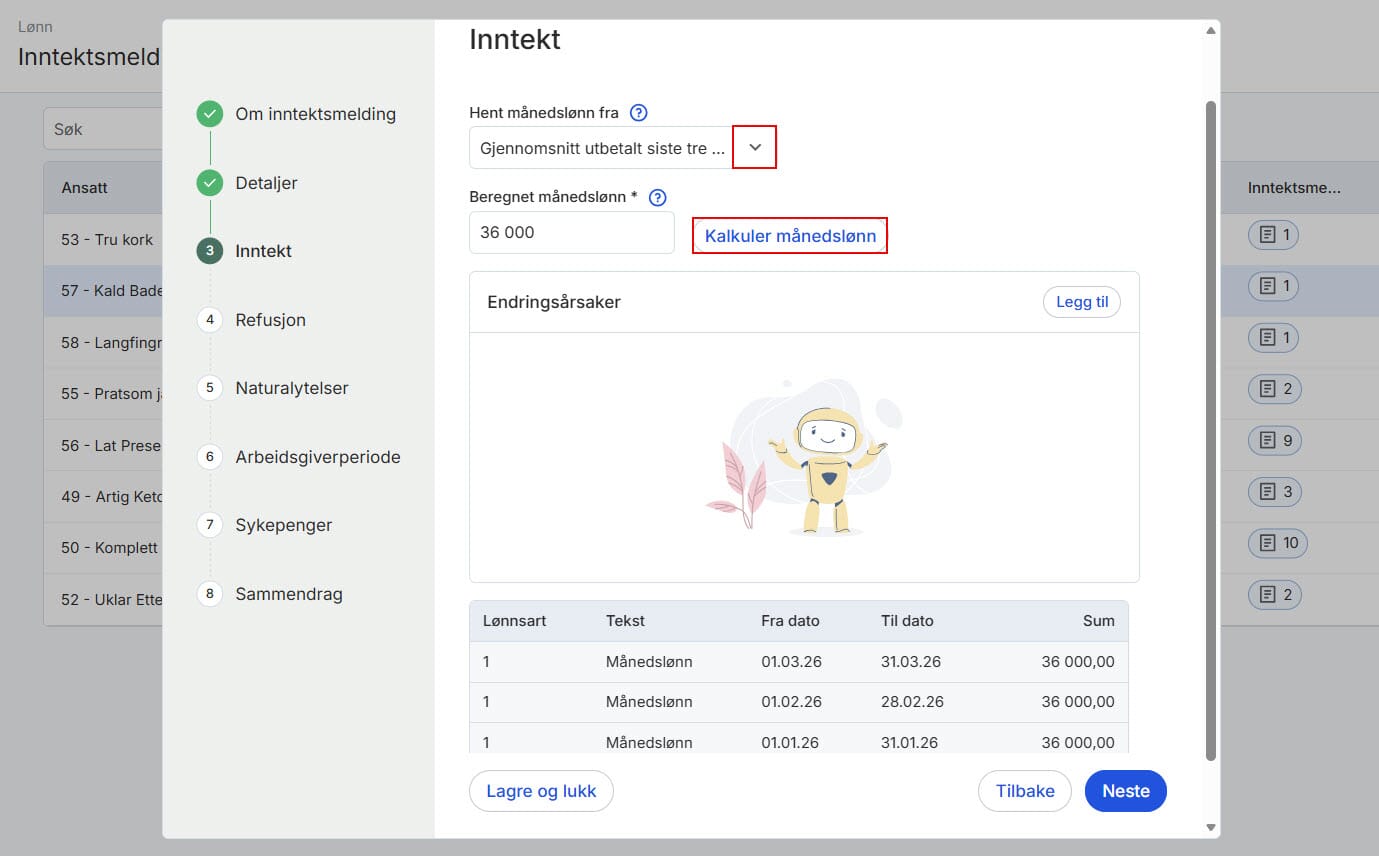Click Tilbake button
The height and width of the screenshot is (856, 1379).
[x=1025, y=791]
